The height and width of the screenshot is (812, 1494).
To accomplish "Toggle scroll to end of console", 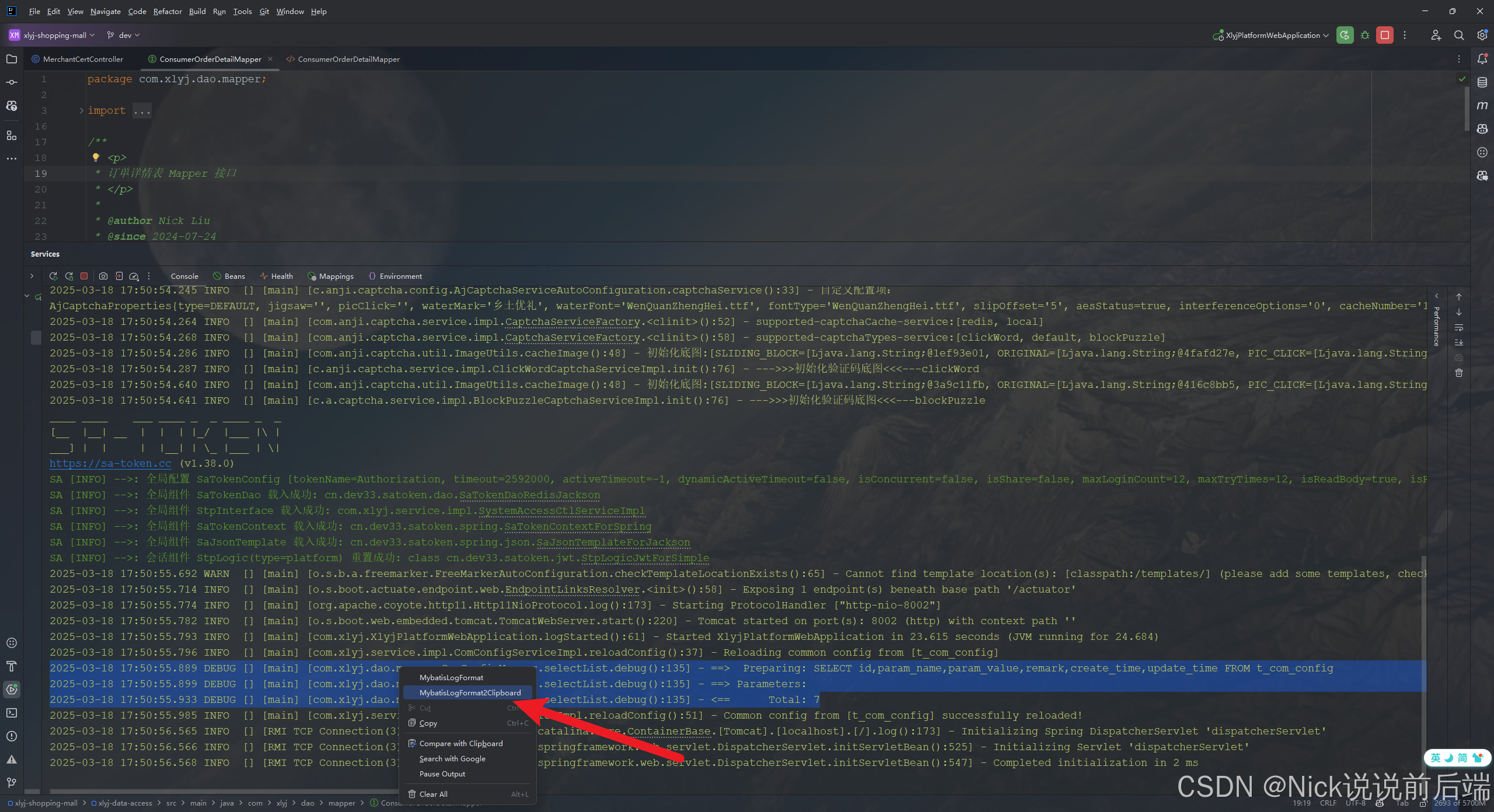I will click(1459, 342).
